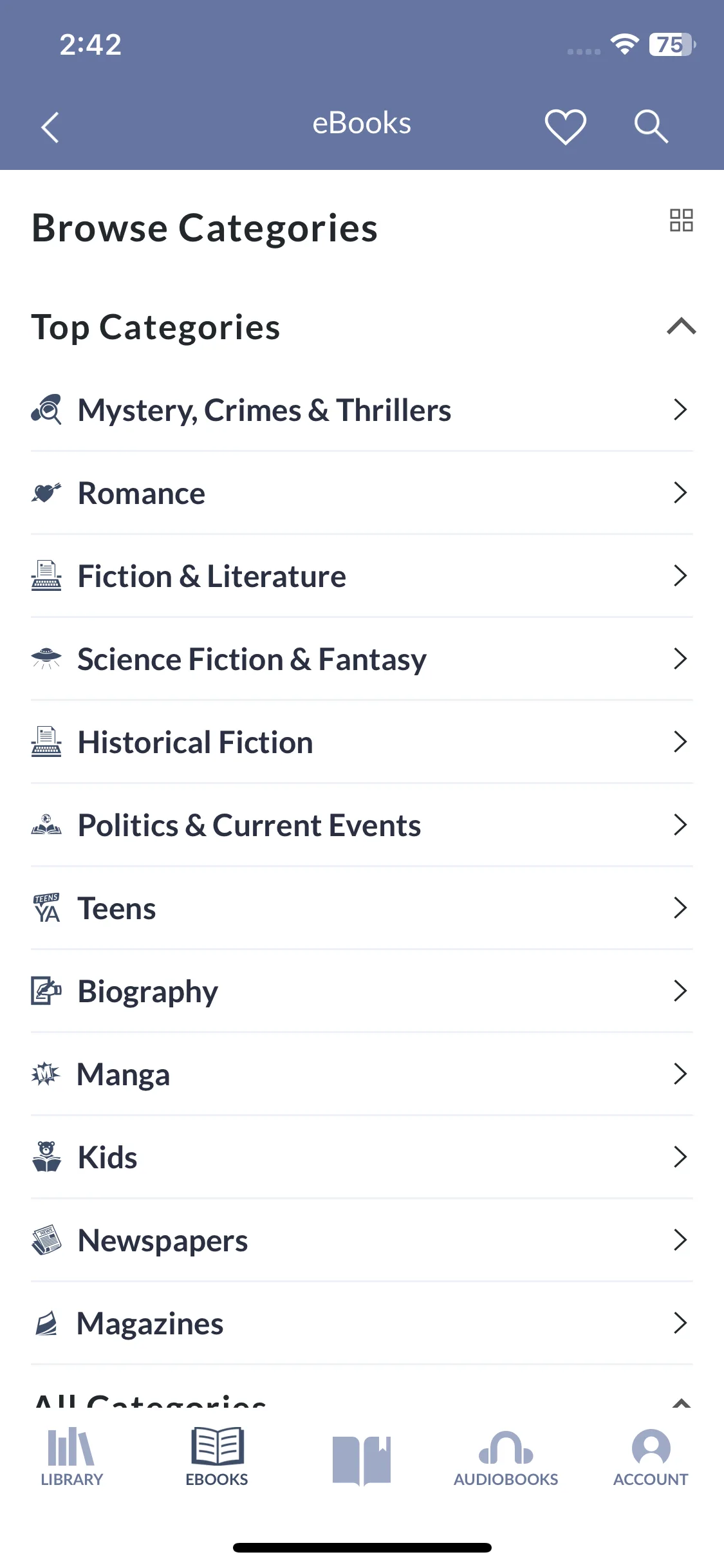Image resolution: width=724 pixels, height=1568 pixels.
Task: Select the eBooks tab icon
Action: coord(217,1446)
